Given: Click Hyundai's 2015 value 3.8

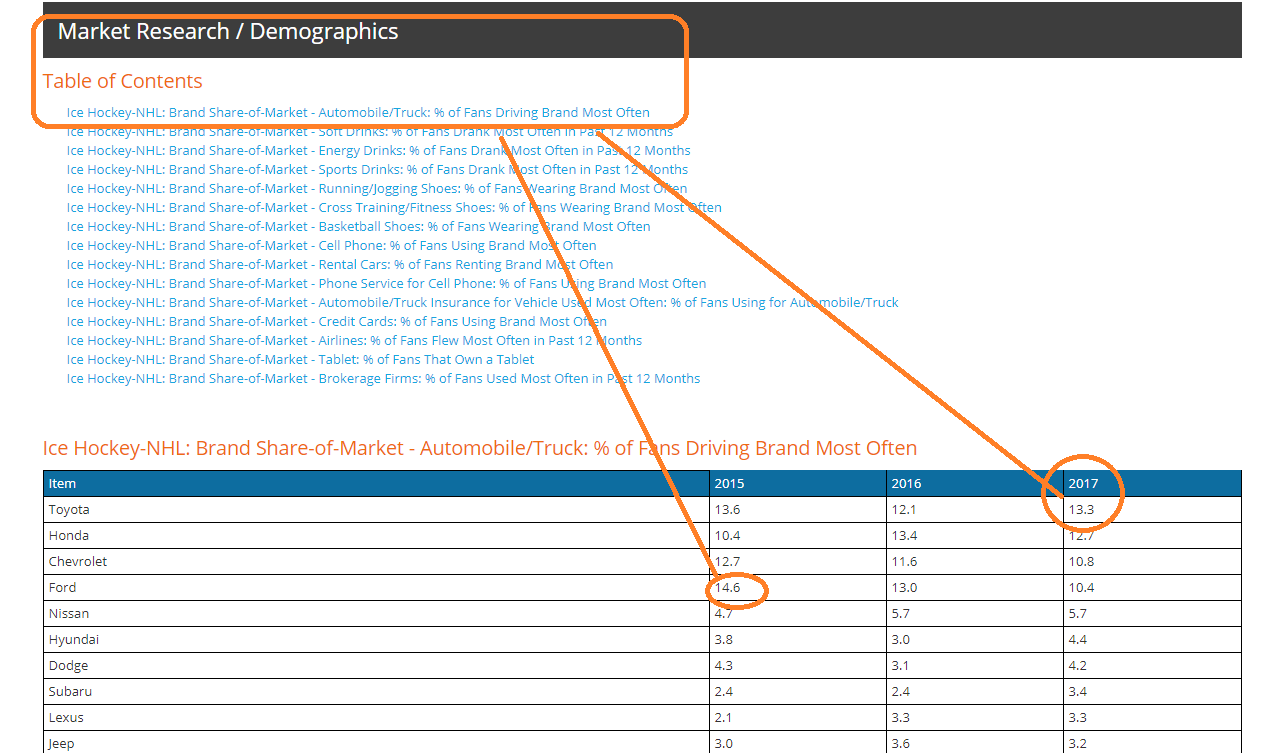Looking at the screenshot, I should pos(724,640).
